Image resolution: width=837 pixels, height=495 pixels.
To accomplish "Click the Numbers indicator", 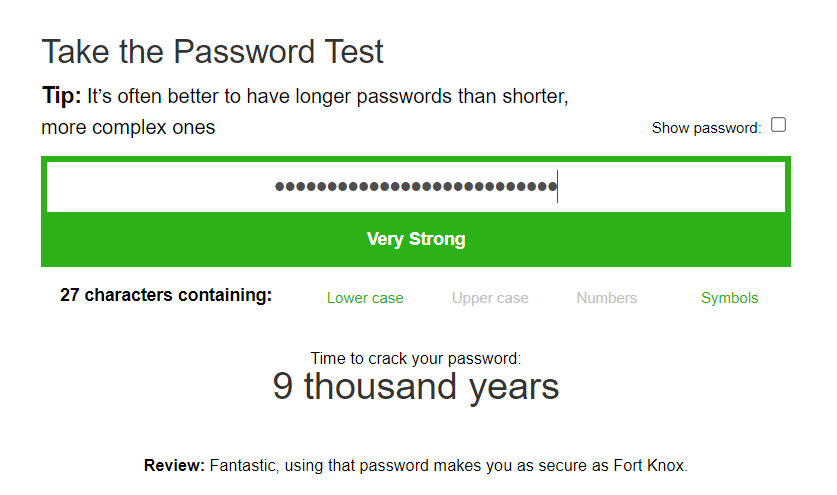I will [x=607, y=298].
